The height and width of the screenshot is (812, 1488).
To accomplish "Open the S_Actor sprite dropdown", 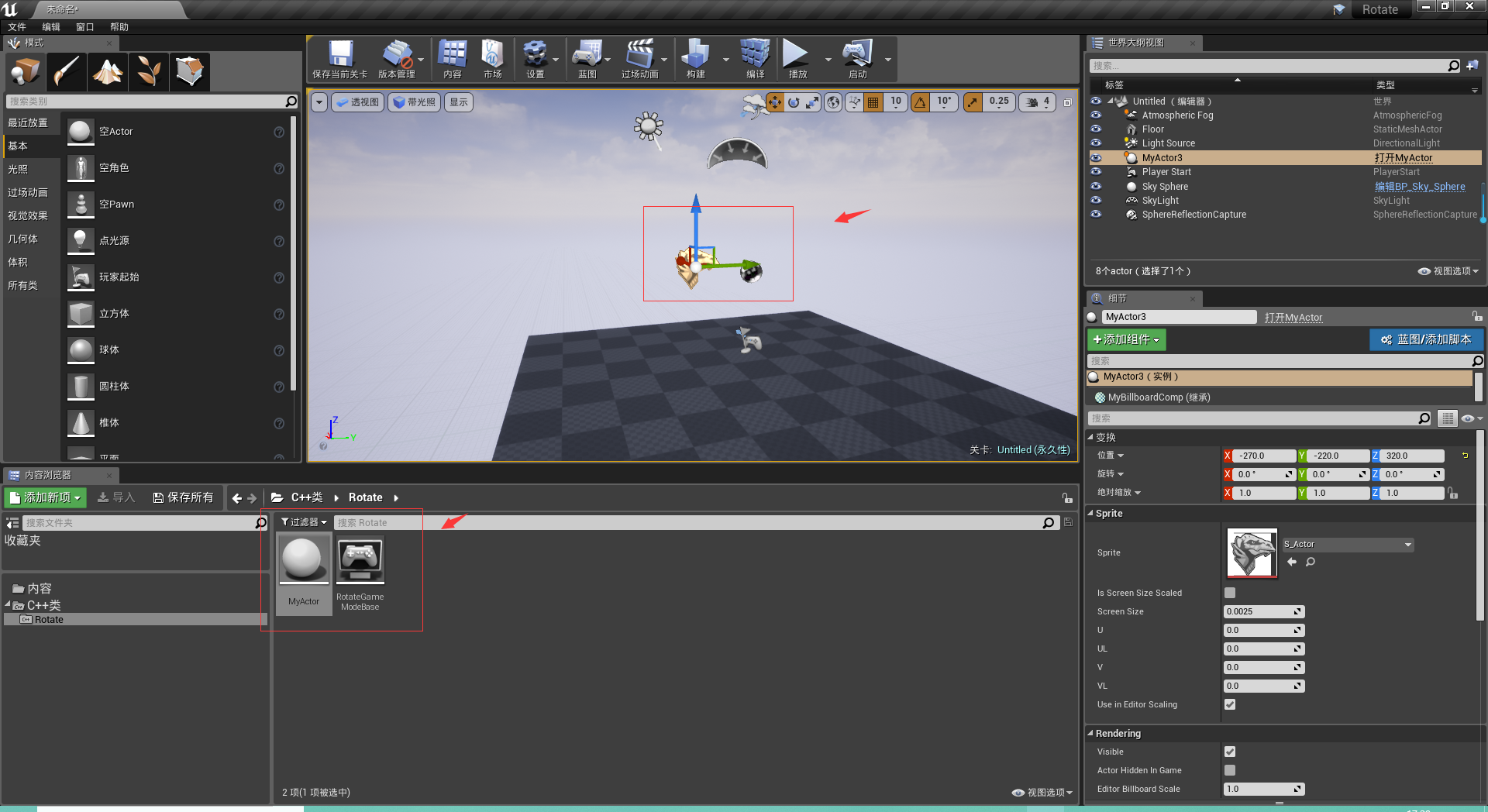I will (x=1348, y=545).
